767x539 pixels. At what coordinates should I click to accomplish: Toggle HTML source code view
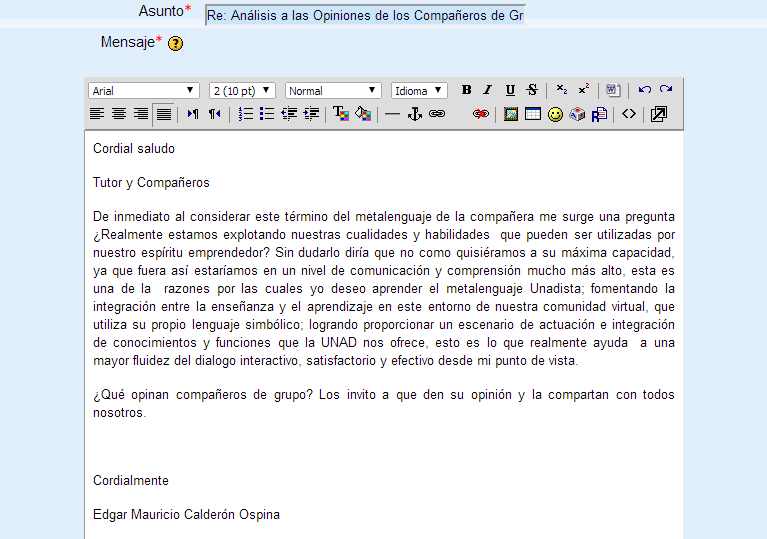click(628, 114)
